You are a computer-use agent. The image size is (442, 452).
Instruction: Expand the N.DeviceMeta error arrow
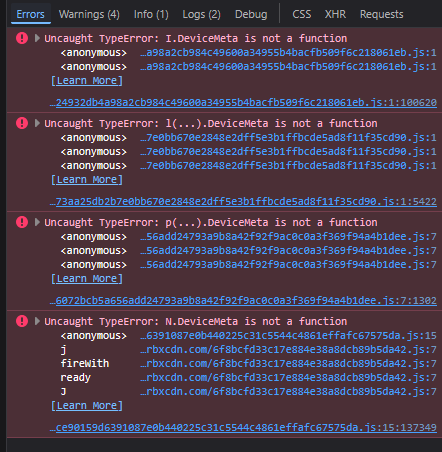click(x=37, y=321)
